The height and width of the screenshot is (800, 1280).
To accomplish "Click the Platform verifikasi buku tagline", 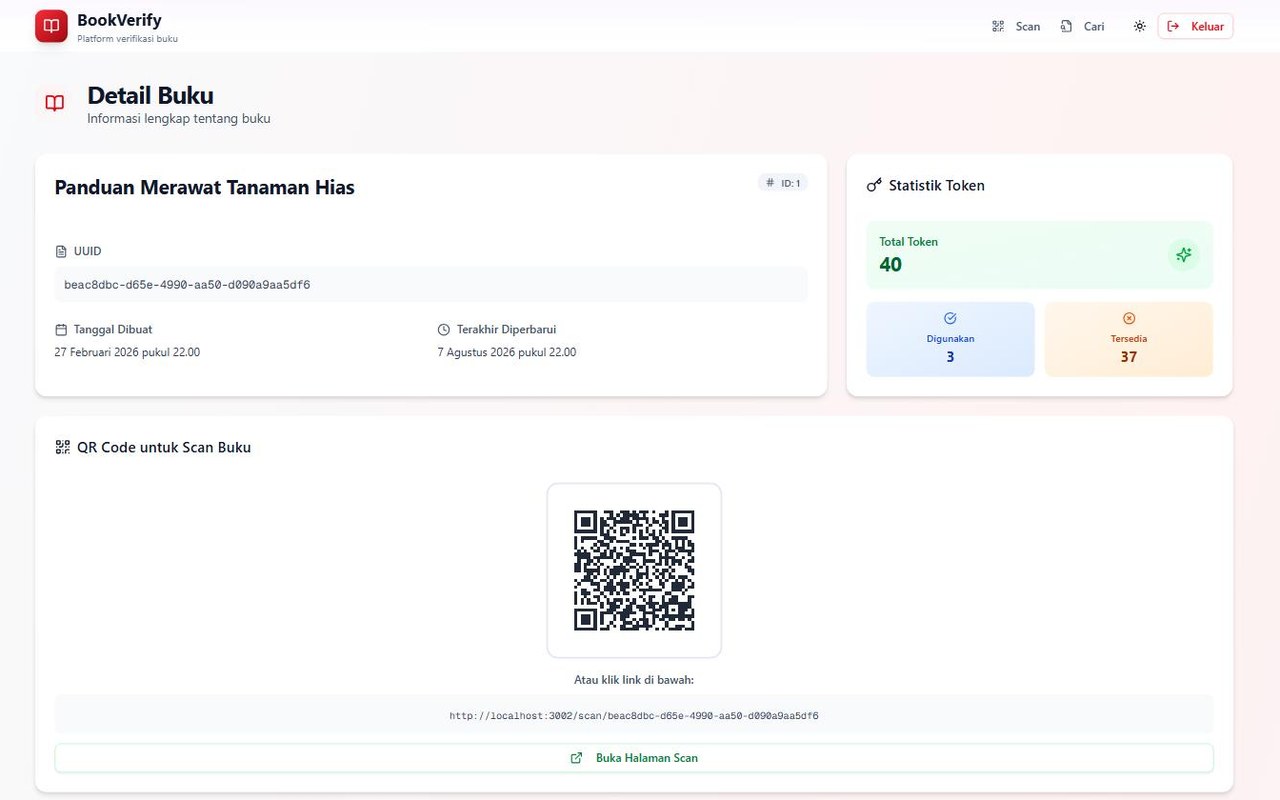I will point(127,39).
